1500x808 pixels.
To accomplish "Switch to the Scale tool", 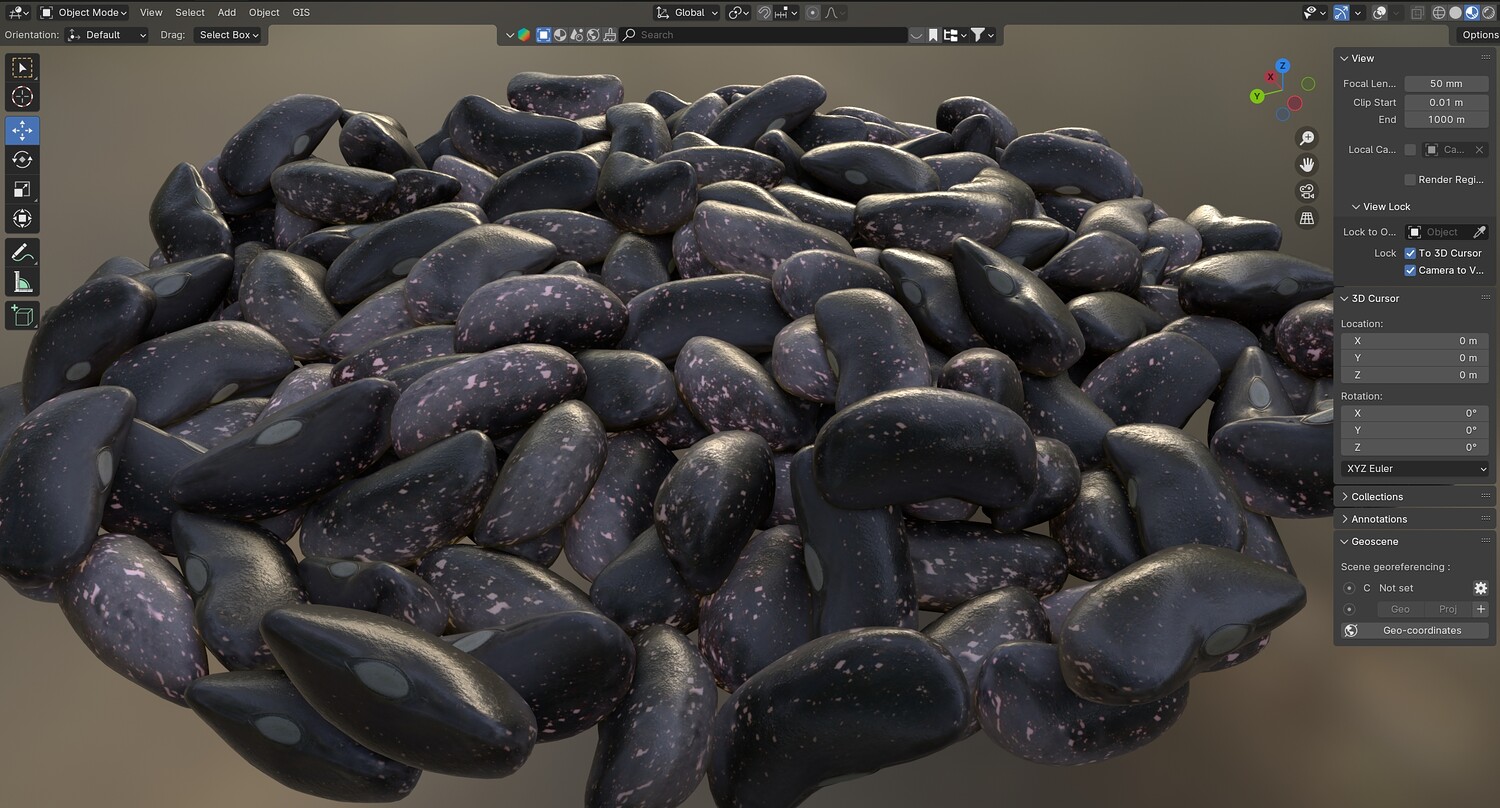I will 22,189.
